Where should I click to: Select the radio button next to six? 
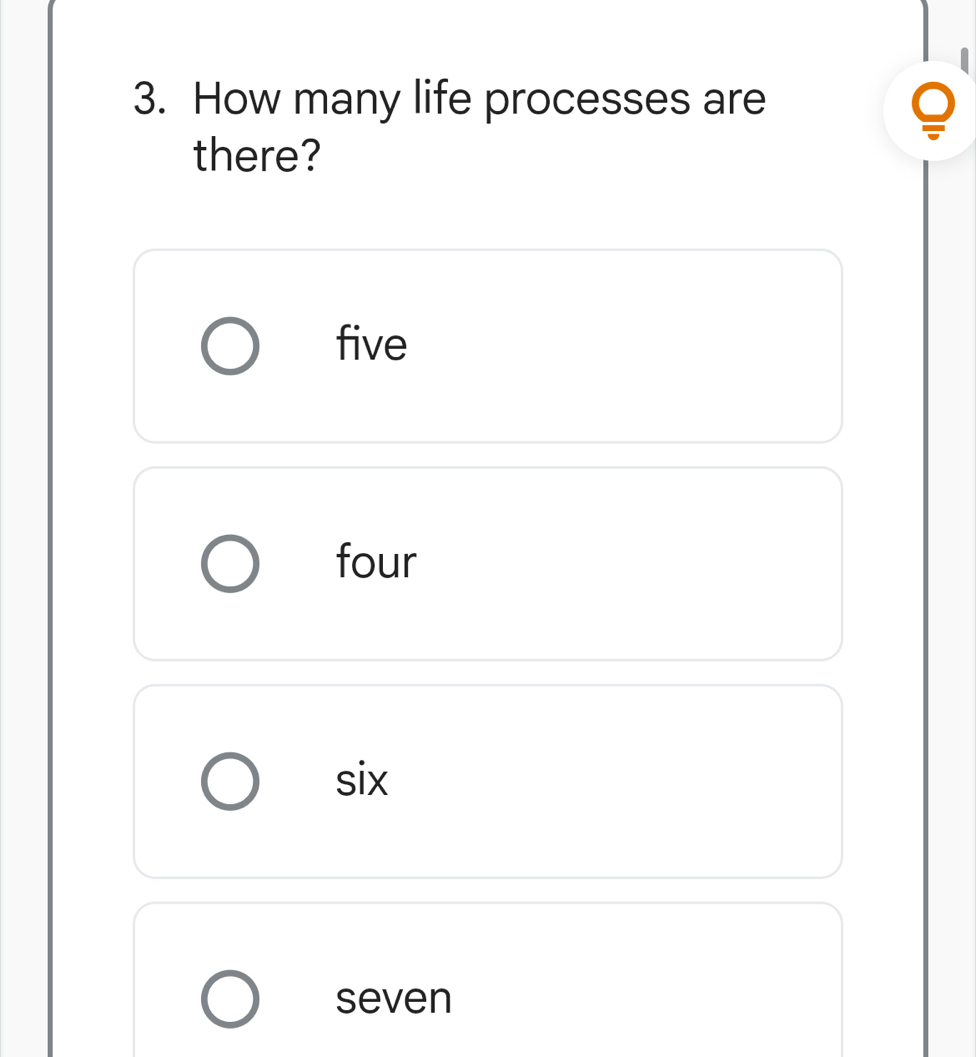(230, 781)
